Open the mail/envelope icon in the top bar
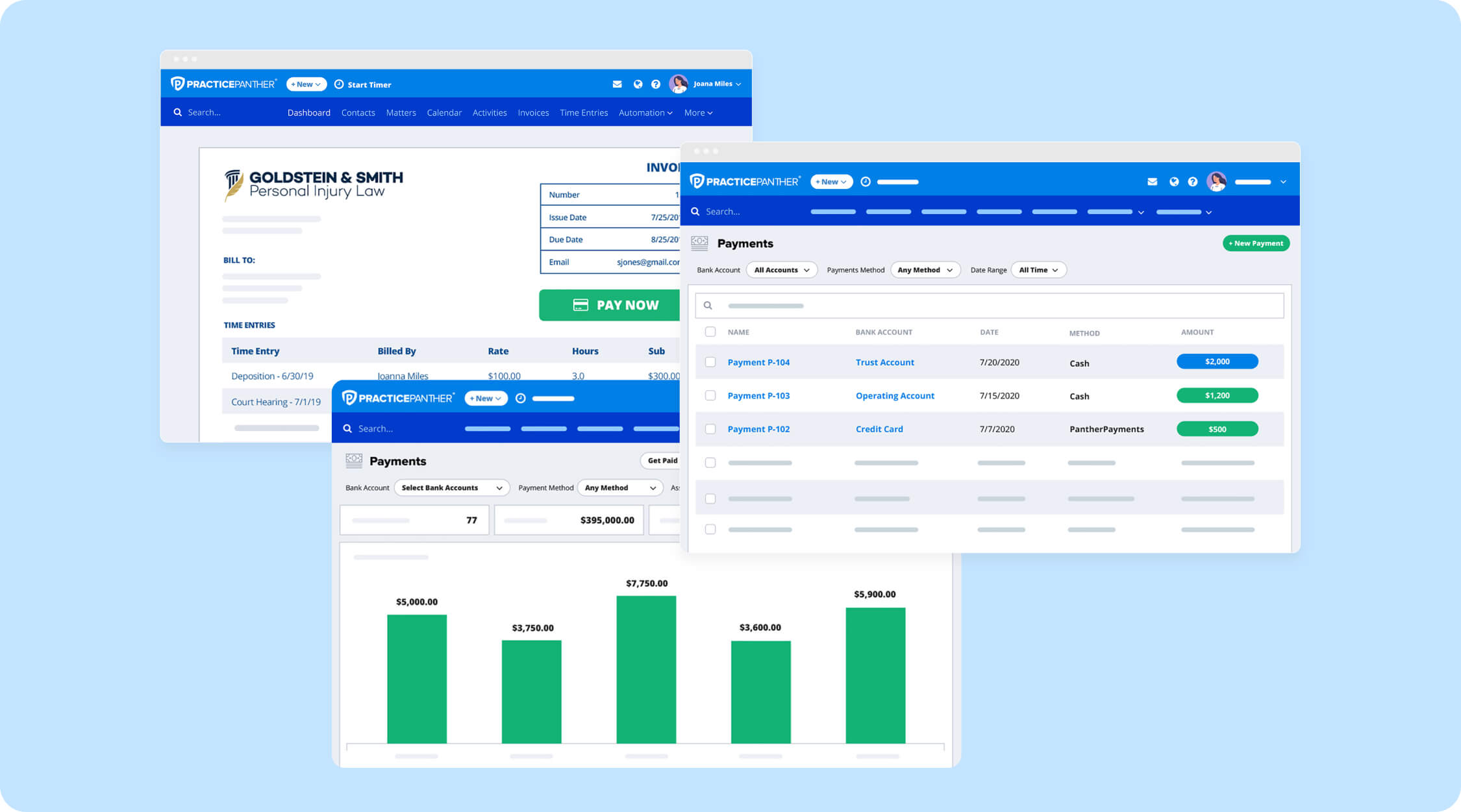The height and width of the screenshot is (812, 1461). 616,84
